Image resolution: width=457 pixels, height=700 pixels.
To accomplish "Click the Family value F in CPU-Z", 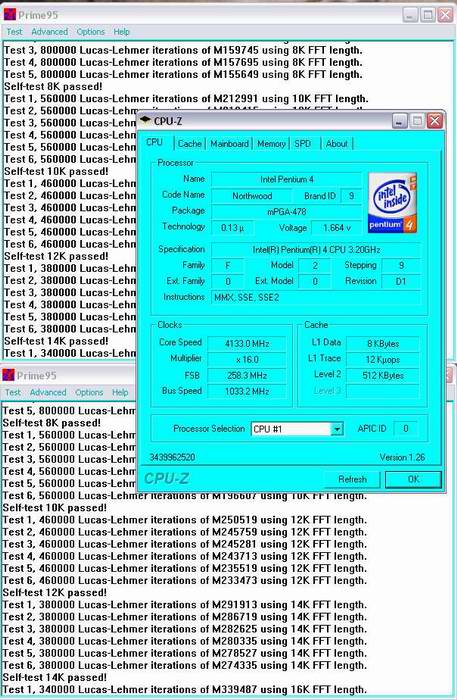I will tap(228, 266).
